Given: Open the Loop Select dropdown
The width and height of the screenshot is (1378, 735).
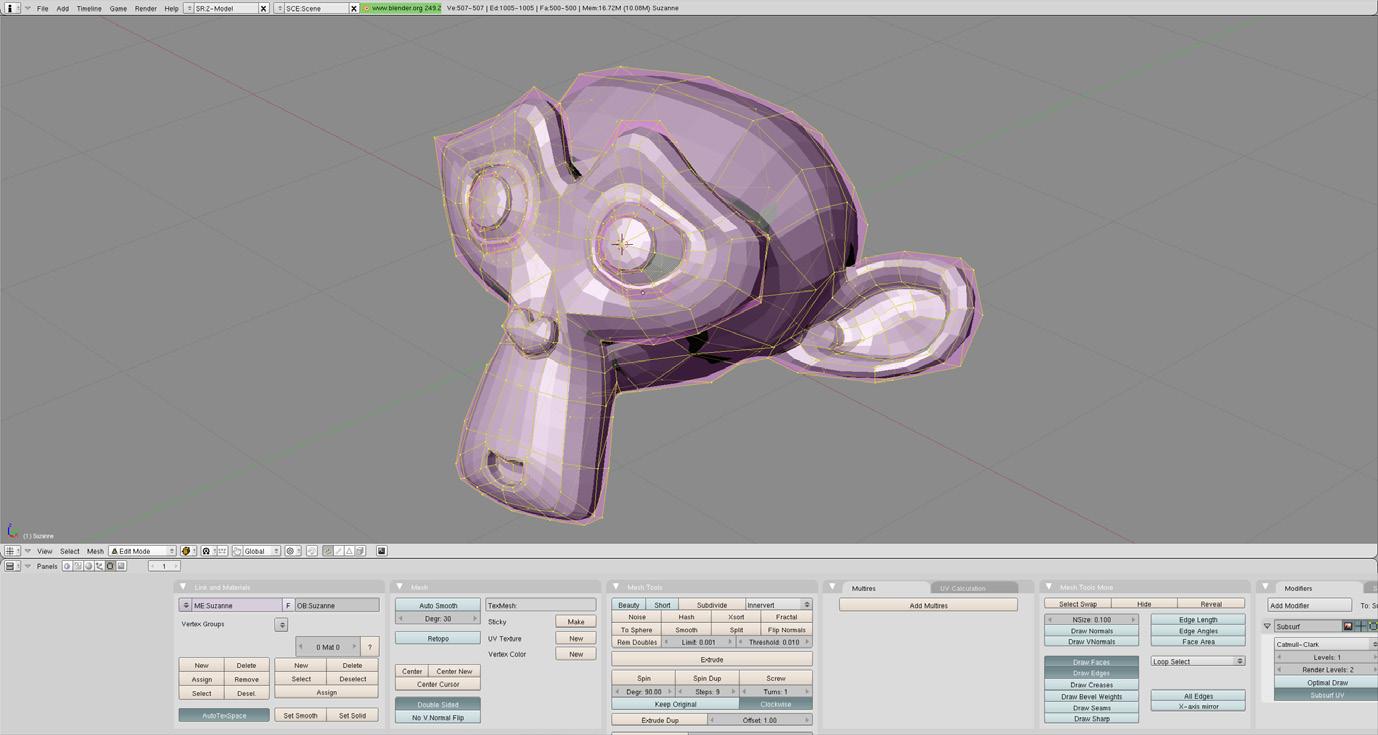Looking at the screenshot, I should 1197,661.
